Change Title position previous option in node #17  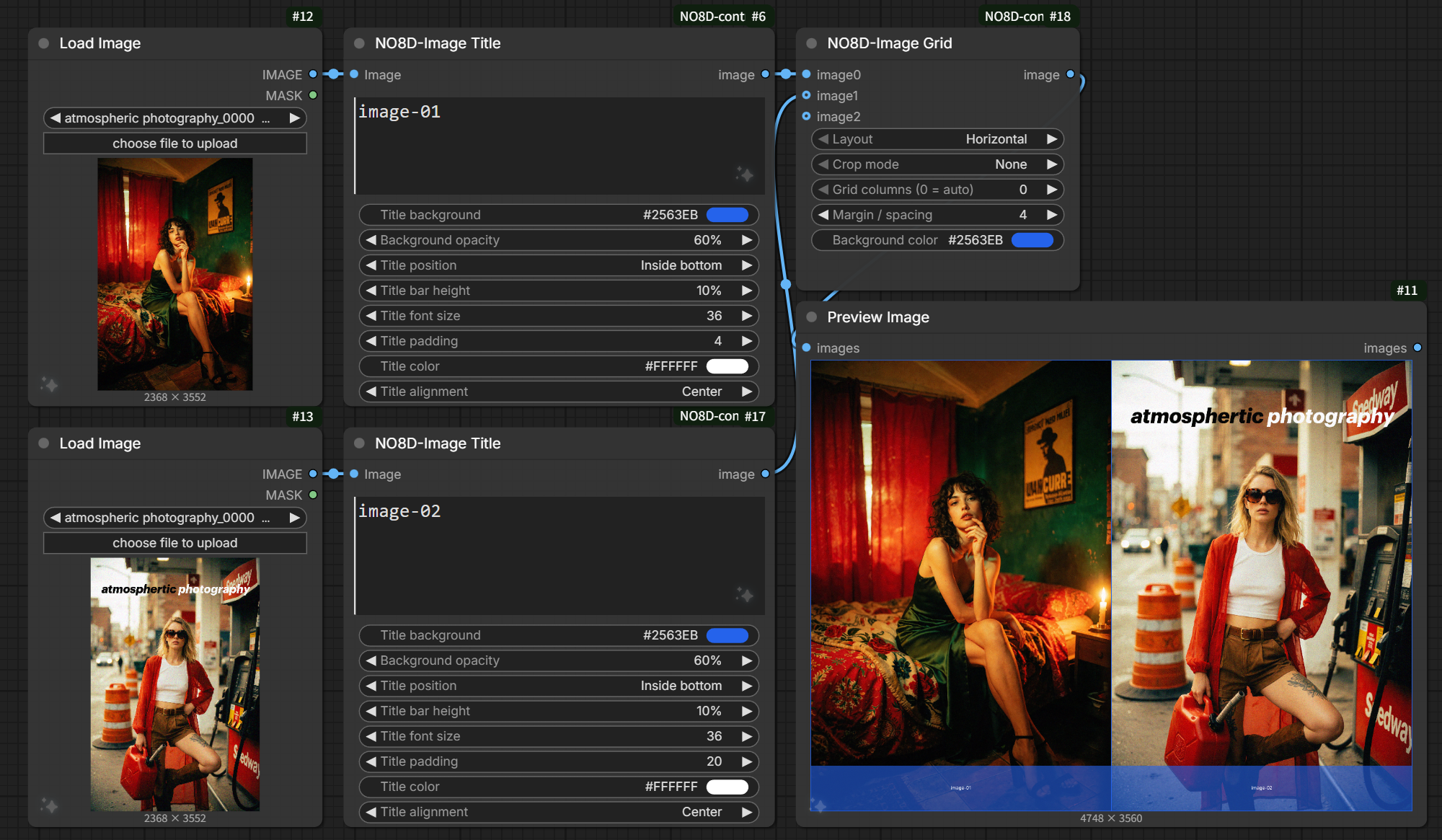371,686
